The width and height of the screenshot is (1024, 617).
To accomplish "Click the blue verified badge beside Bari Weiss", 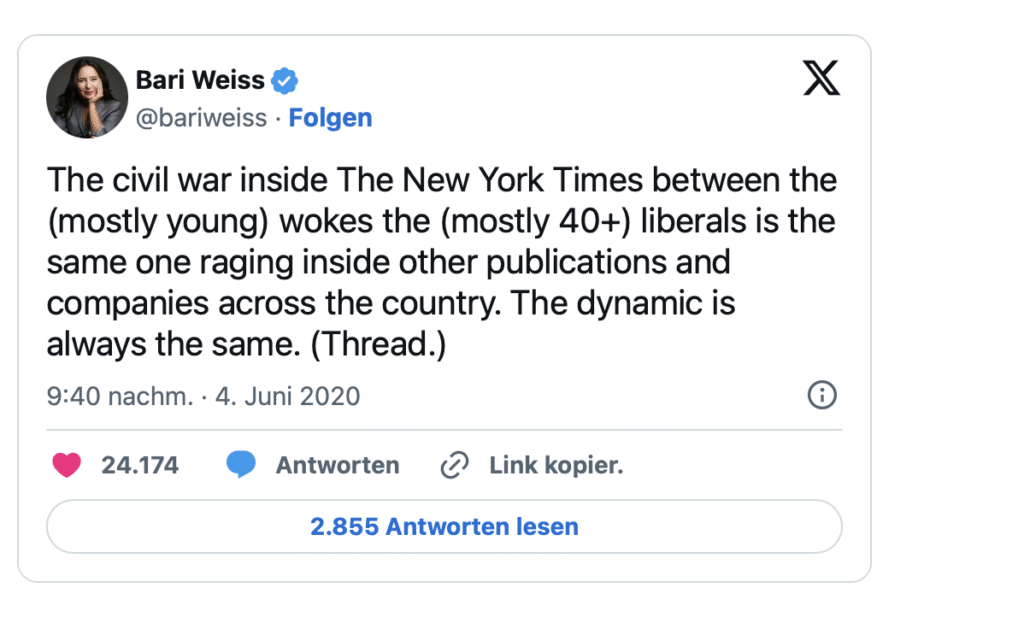I will (x=286, y=80).
